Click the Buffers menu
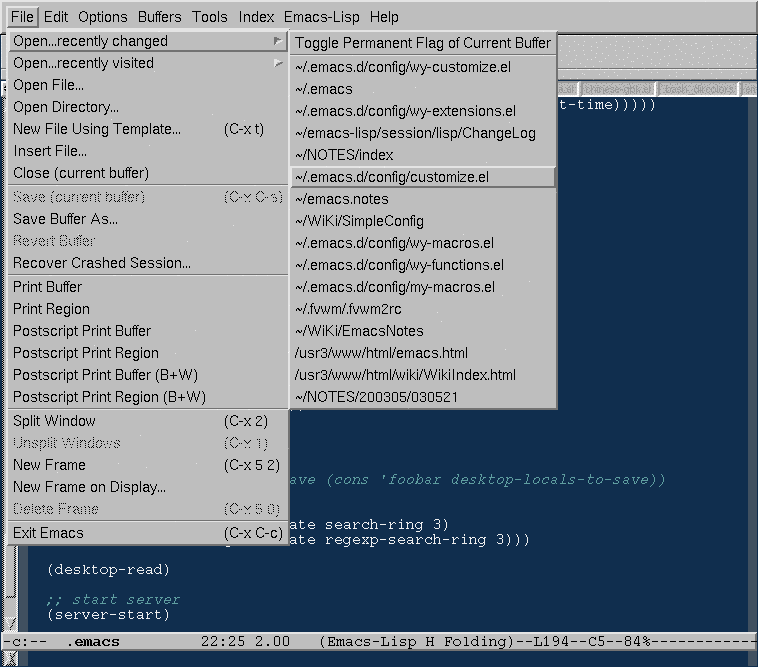 (x=160, y=17)
